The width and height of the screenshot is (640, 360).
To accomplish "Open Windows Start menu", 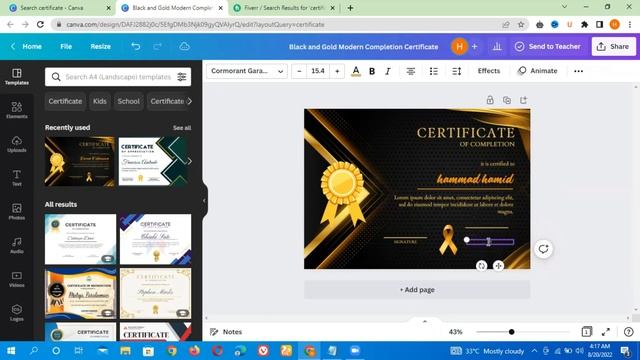I will pos(11,351).
